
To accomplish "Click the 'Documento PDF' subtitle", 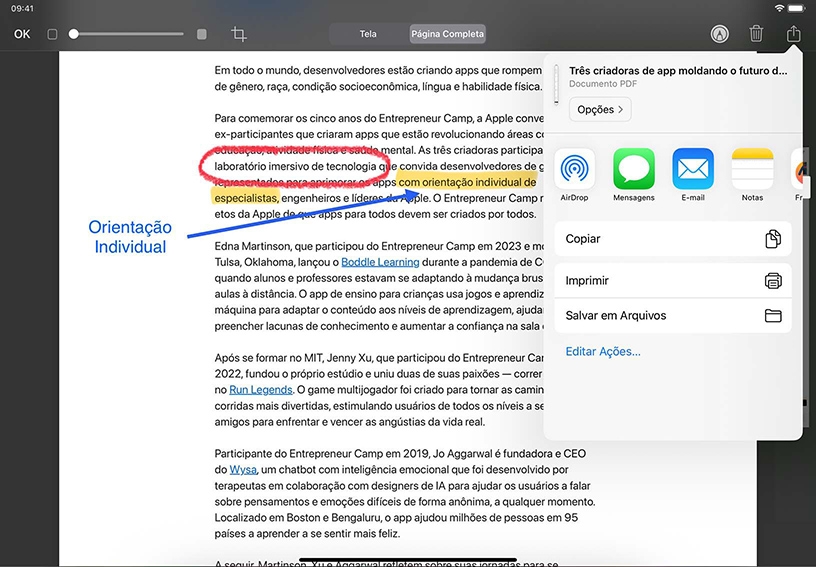I will [x=603, y=84].
